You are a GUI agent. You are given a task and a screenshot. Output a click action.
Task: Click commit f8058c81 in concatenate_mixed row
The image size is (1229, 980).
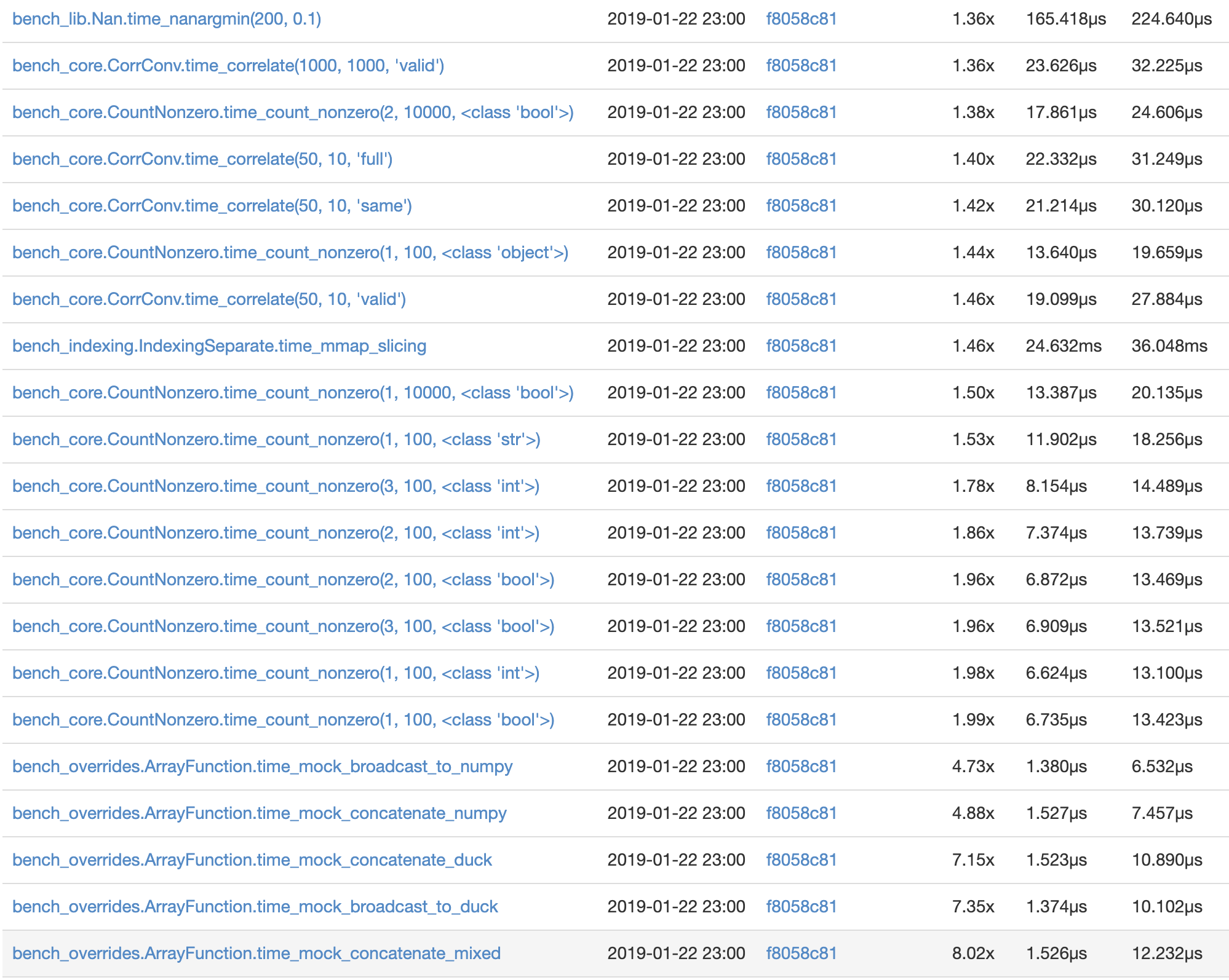pos(801,954)
